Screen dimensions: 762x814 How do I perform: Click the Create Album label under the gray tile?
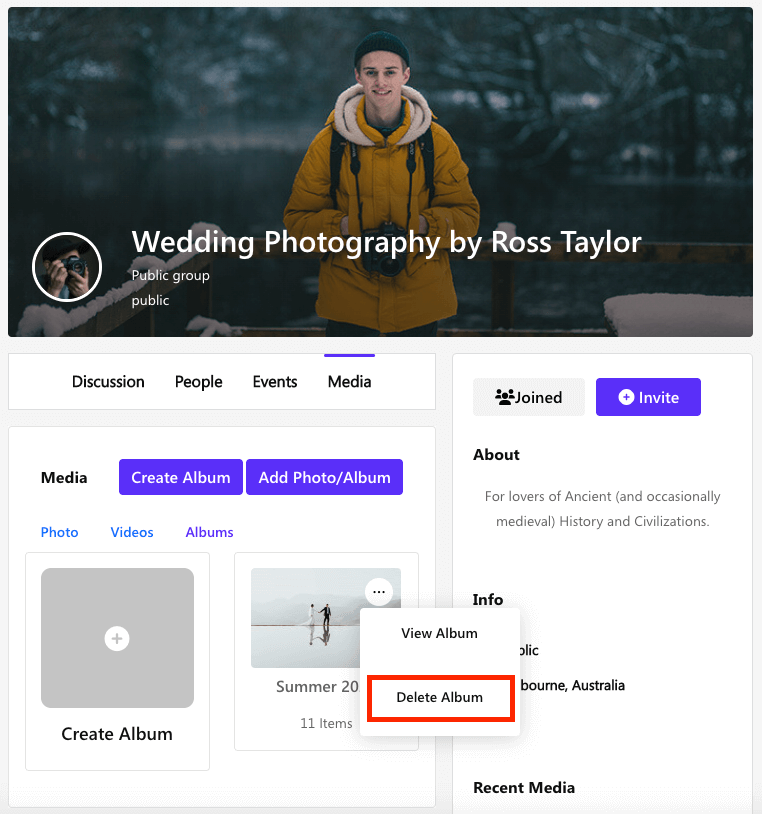pyautogui.click(x=117, y=734)
